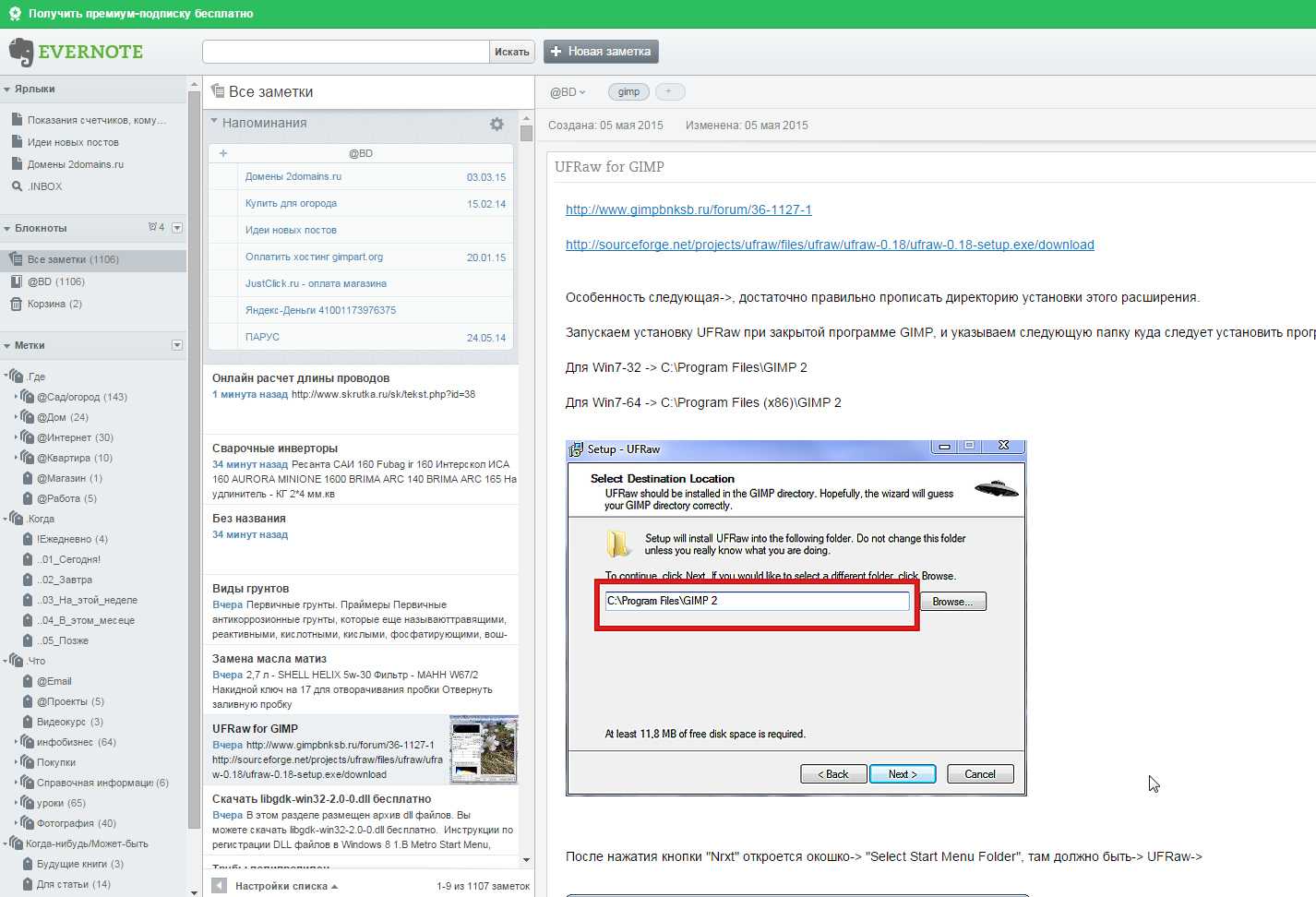This screenshot has height=897, width=1316.
Task: Click the Корзина trash icon
Action: click(16, 304)
